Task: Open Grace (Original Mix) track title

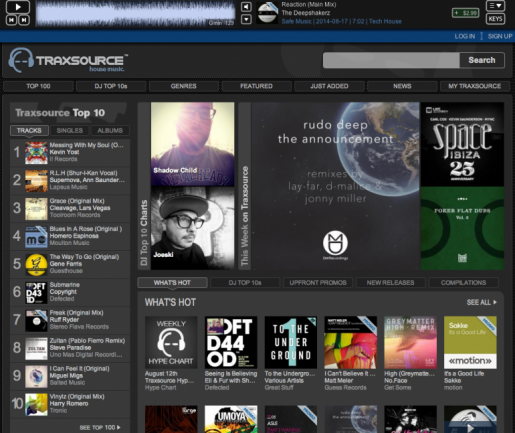Action: tap(77, 201)
